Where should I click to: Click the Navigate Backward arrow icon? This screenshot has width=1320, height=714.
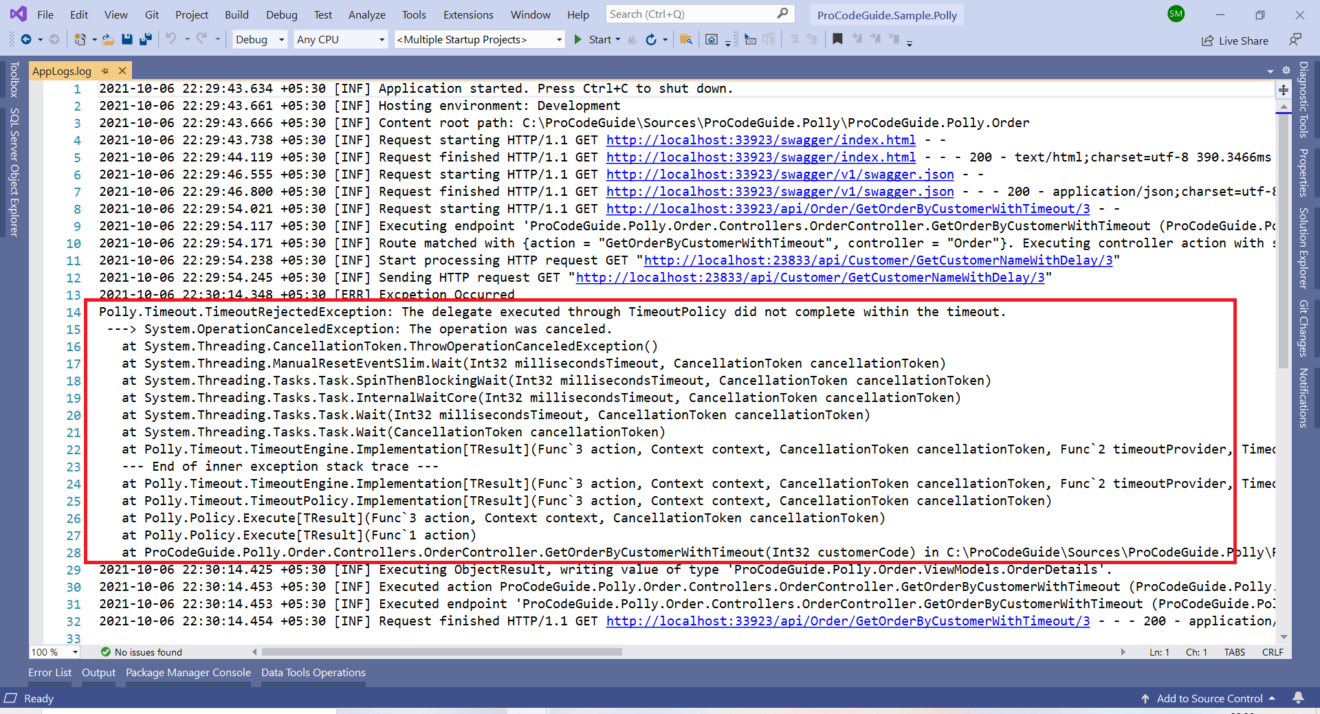coord(27,38)
